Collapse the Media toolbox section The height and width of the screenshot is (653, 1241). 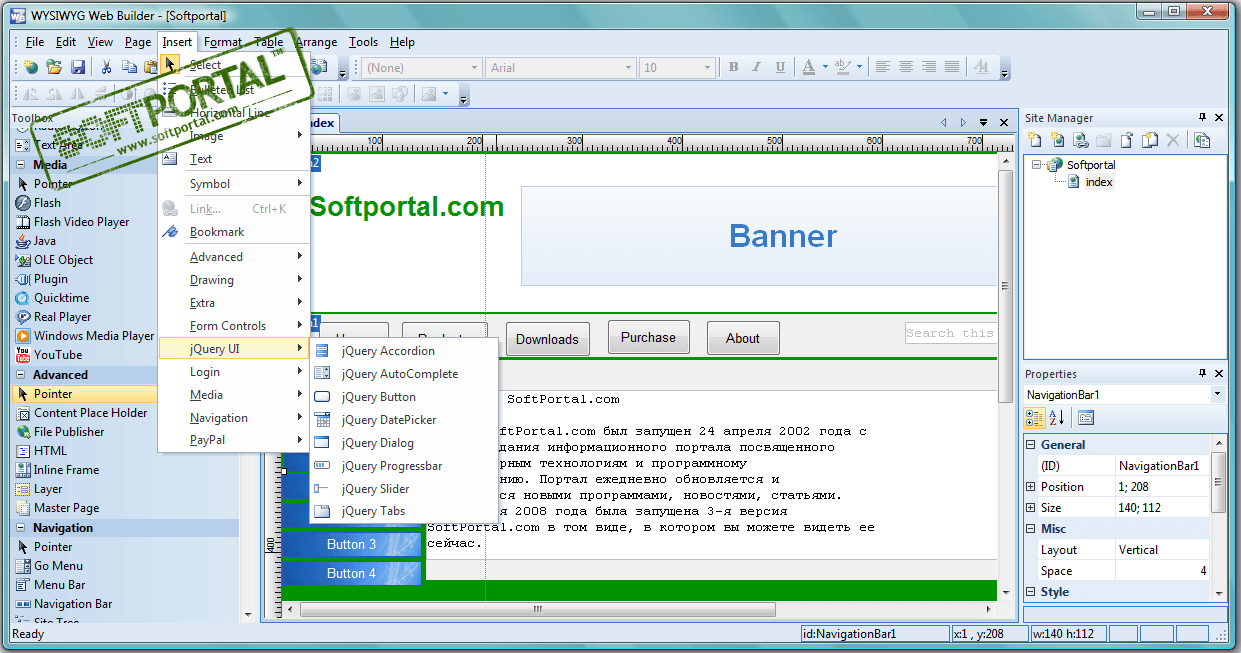click(22, 165)
